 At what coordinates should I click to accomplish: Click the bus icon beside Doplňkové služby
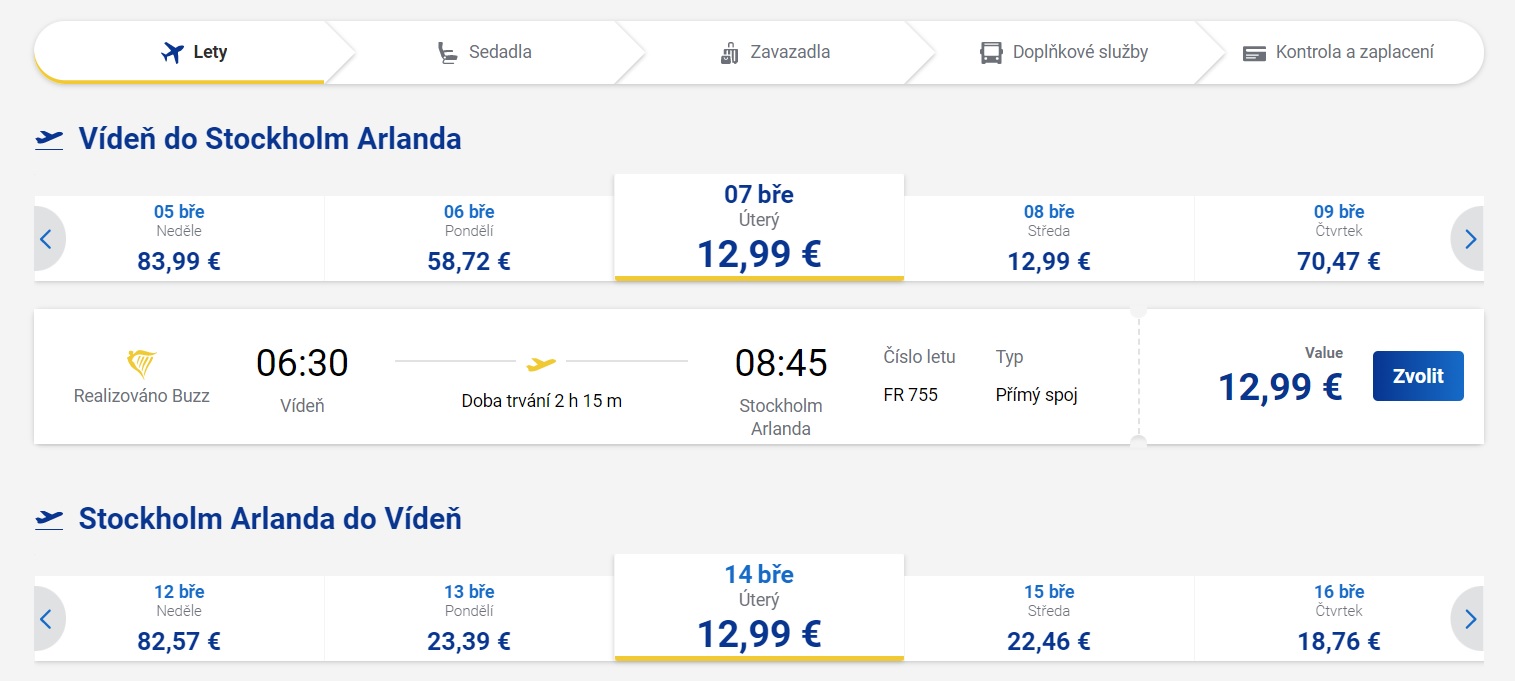[x=991, y=53]
